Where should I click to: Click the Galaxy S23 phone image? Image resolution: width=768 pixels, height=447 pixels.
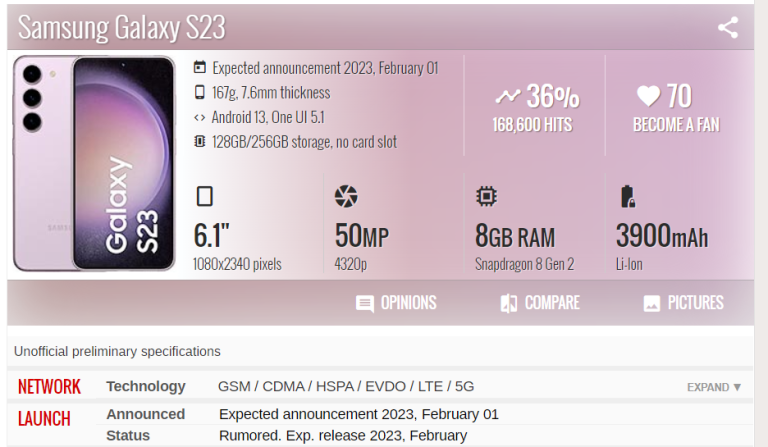pyautogui.click(x=96, y=164)
